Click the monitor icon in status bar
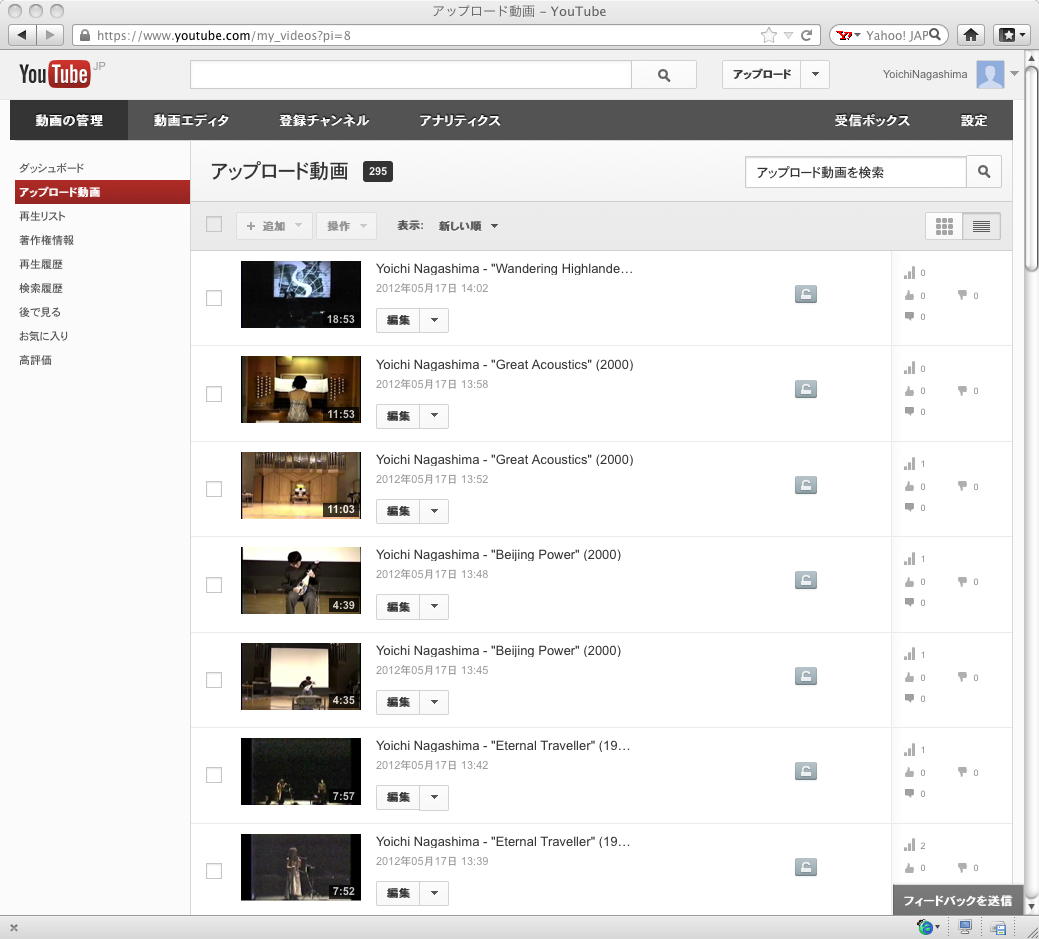Viewport: 1039px width, 939px height. coord(965,927)
